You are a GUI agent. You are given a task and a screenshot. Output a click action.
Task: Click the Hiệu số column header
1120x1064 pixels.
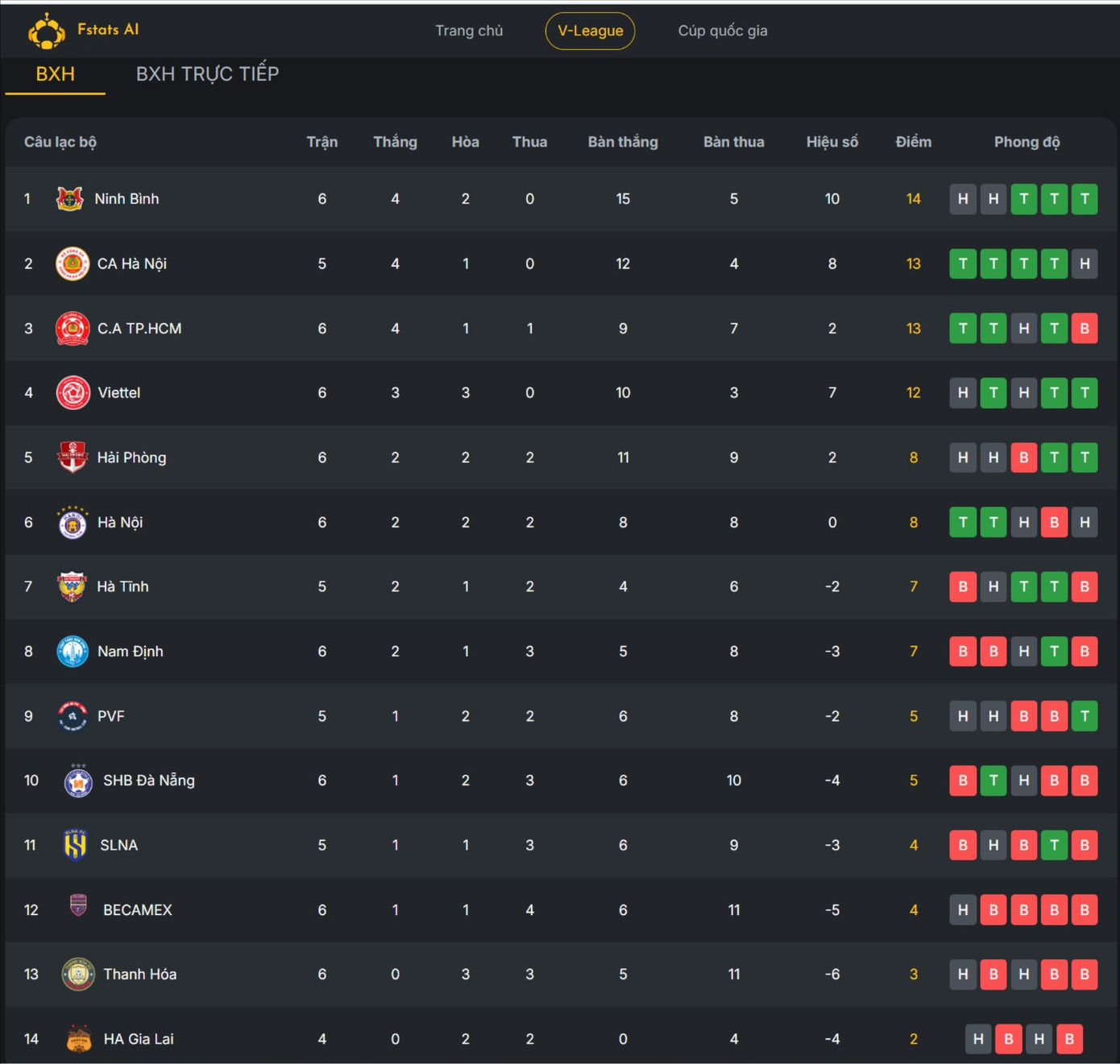tap(832, 142)
